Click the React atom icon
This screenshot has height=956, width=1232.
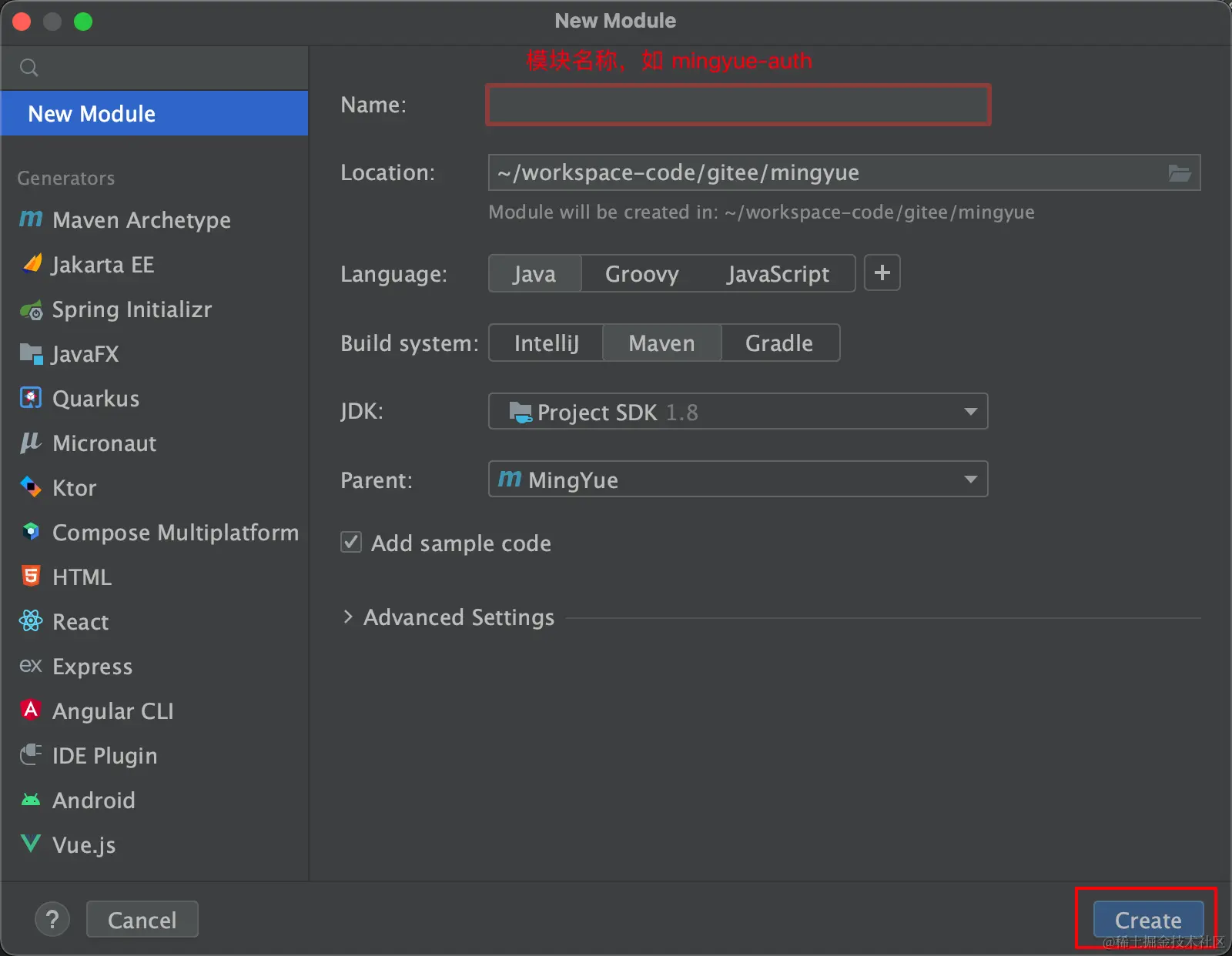[x=31, y=620]
